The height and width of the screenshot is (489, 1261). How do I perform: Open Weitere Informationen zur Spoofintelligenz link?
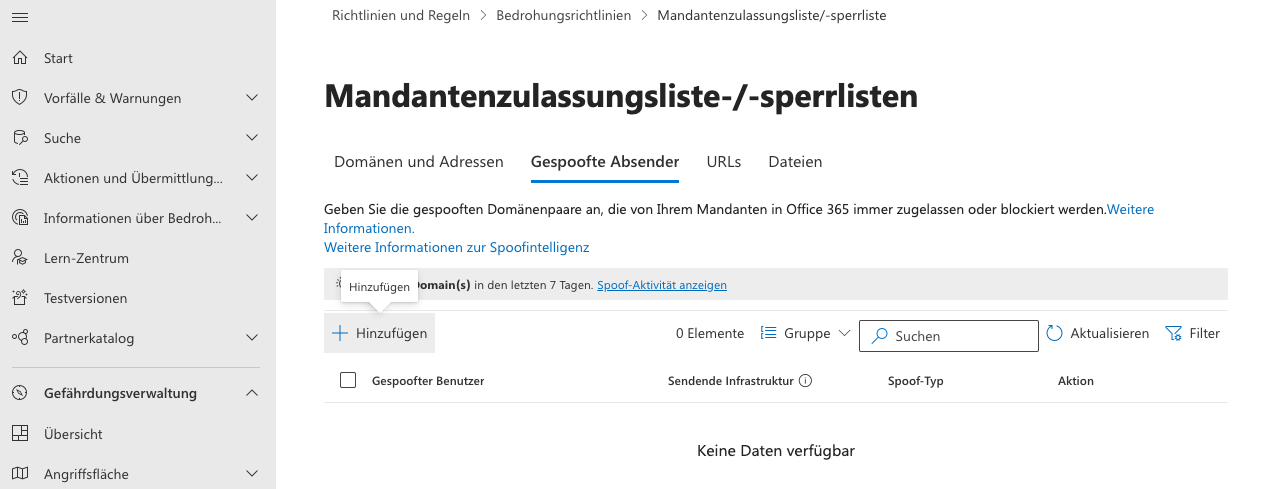click(456, 247)
